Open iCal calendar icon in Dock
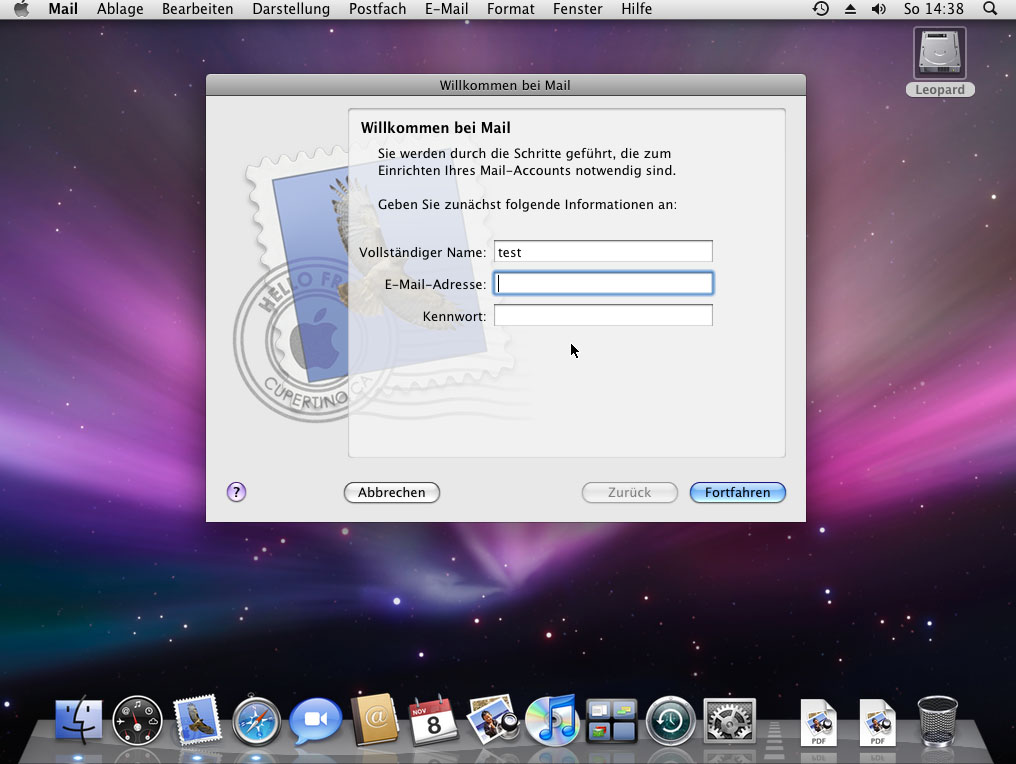1016x764 pixels. pyautogui.click(x=433, y=721)
